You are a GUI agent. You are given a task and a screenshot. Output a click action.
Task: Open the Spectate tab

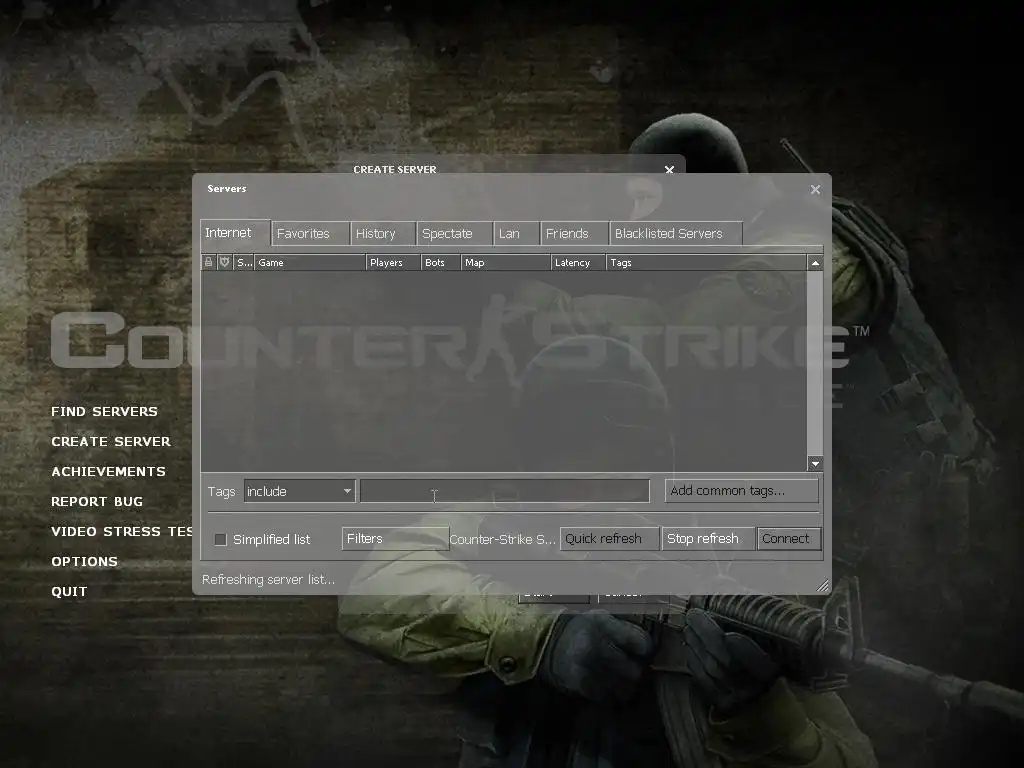pos(455,234)
